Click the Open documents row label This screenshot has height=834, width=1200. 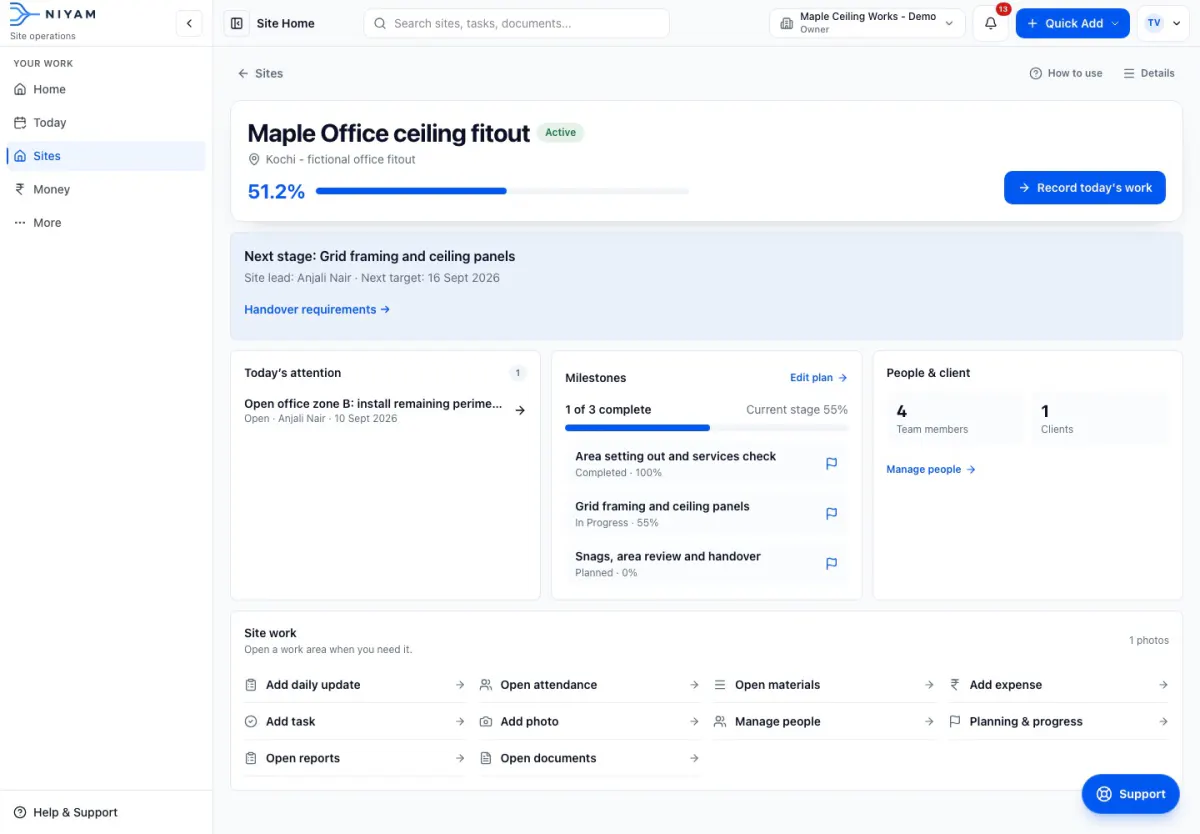tap(548, 758)
